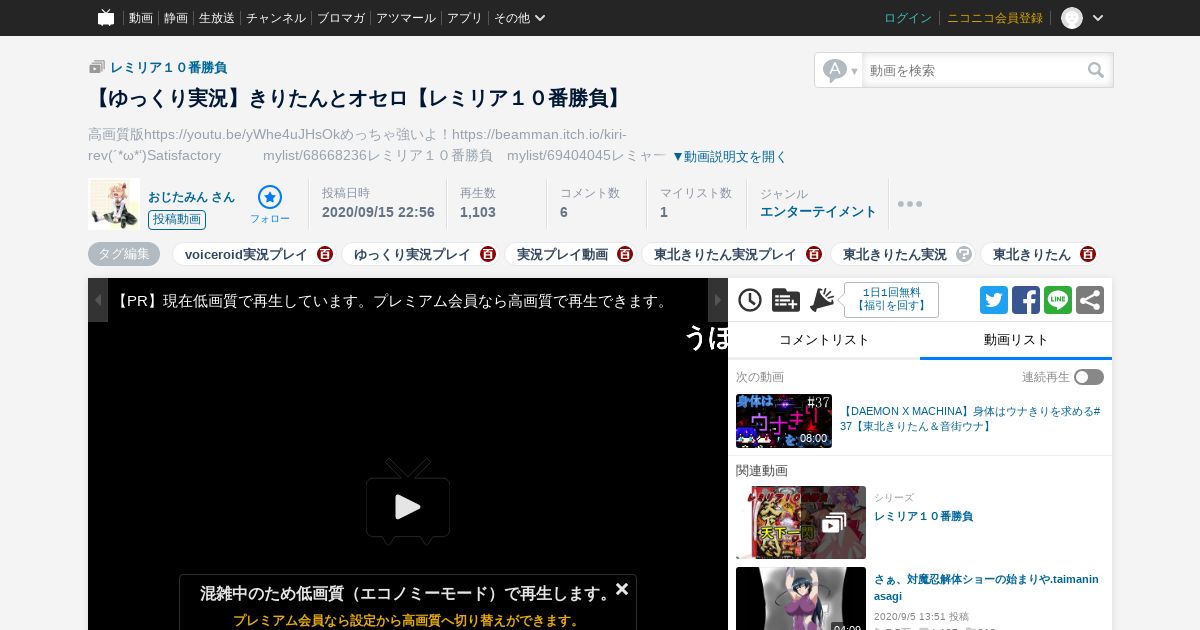Share the video on Twitter
This screenshot has width=1200, height=630.
(x=994, y=300)
